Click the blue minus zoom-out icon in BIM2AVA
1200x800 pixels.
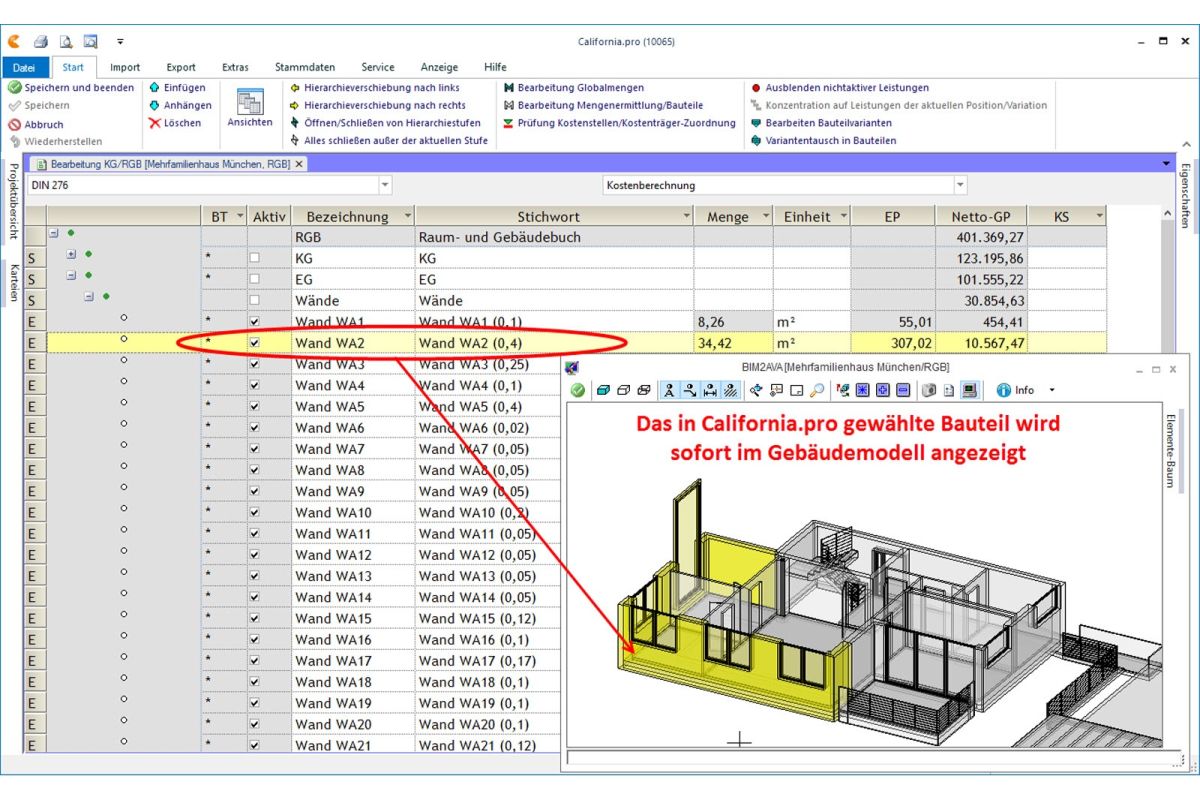tap(902, 390)
